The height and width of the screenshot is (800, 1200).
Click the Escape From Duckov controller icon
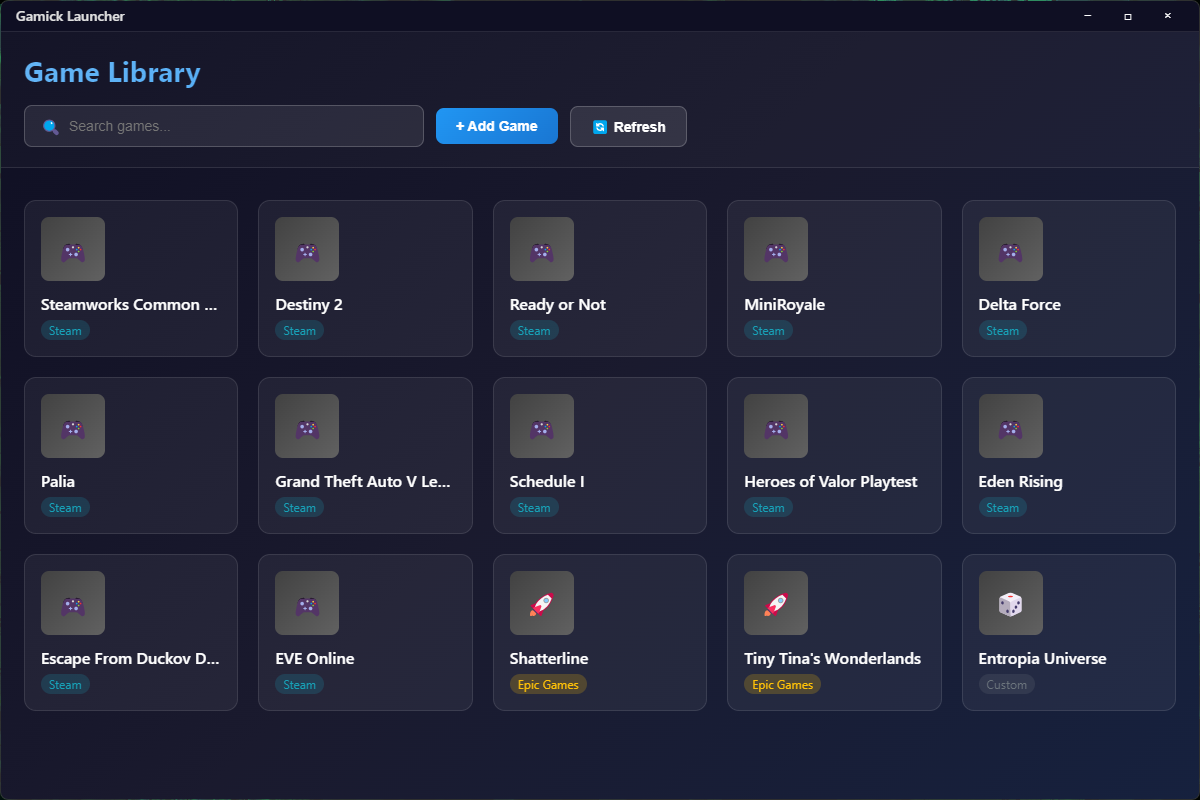click(73, 603)
